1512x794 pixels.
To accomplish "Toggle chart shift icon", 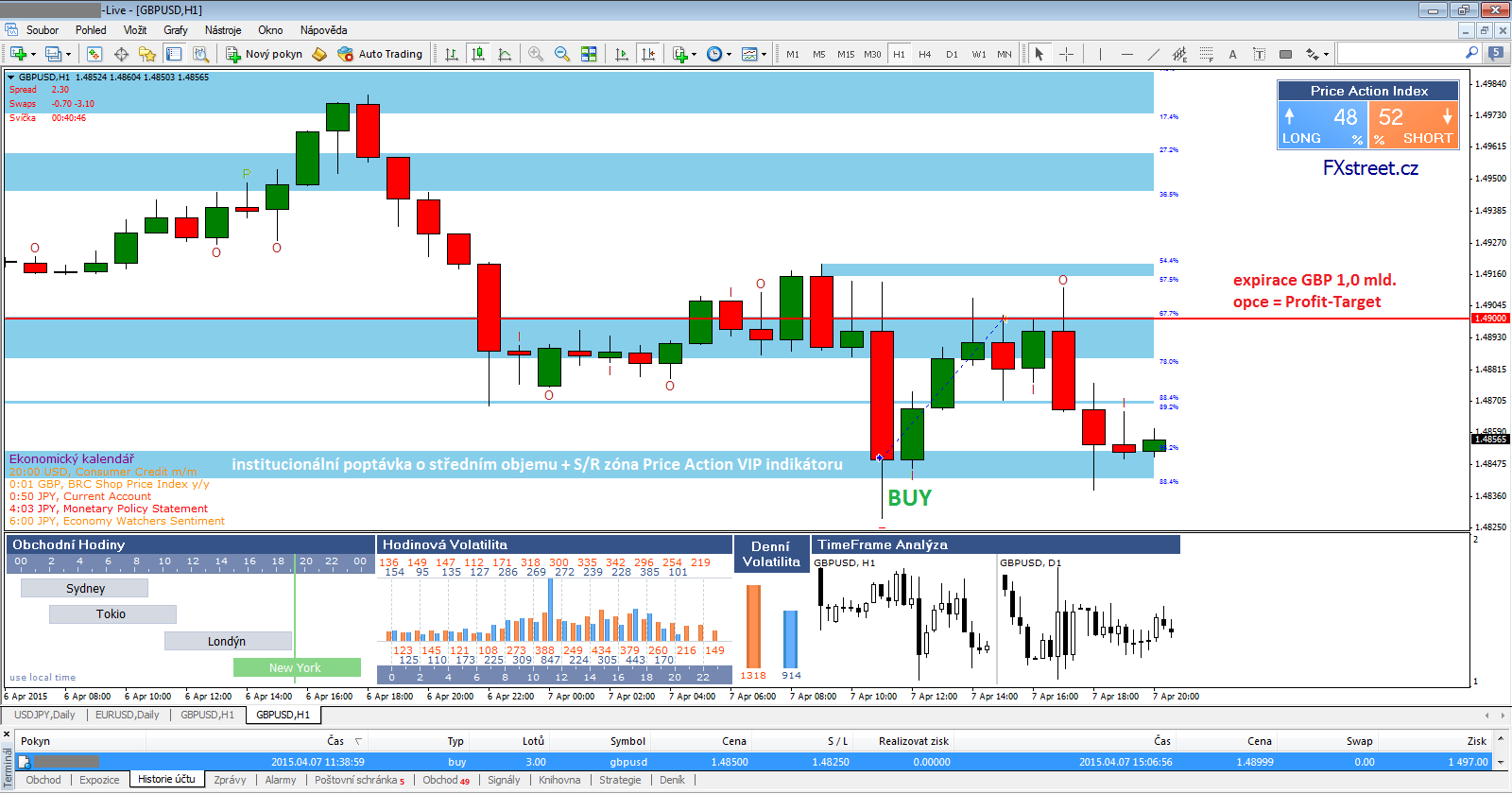I will [647, 54].
